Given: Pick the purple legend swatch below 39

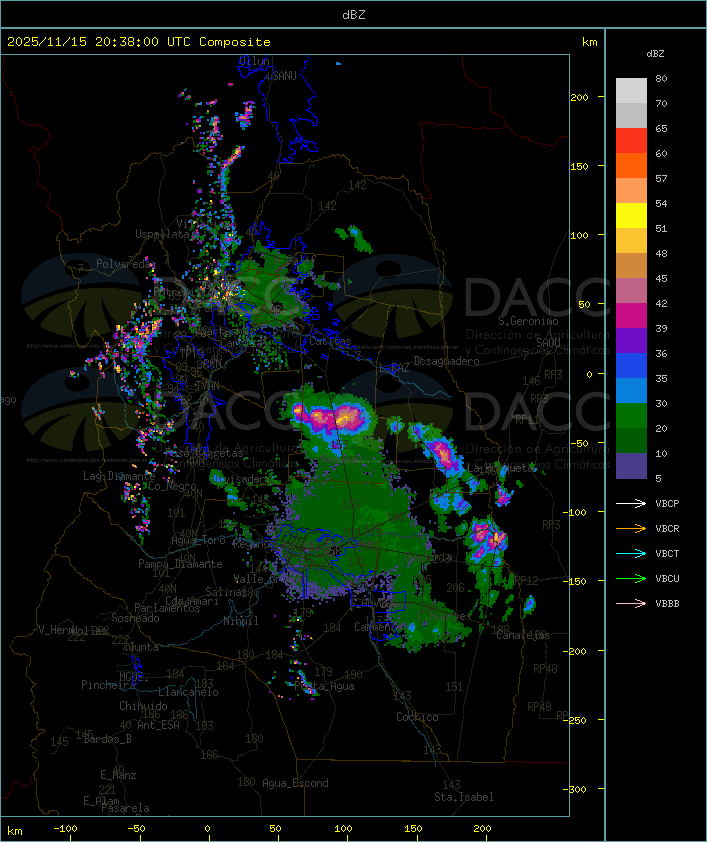Looking at the screenshot, I should [x=631, y=340].
